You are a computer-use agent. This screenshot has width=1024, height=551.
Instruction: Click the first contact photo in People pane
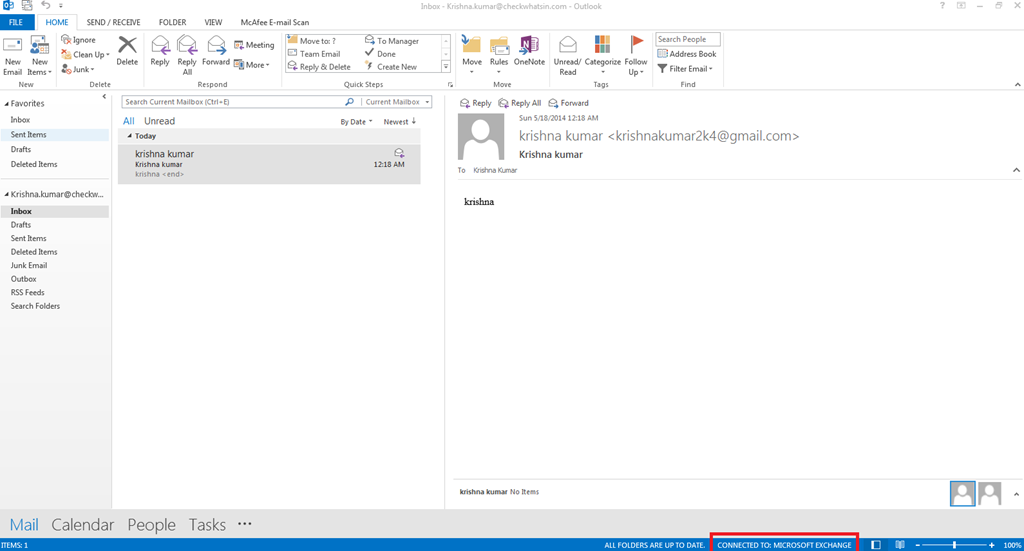(x=963, y=494)
